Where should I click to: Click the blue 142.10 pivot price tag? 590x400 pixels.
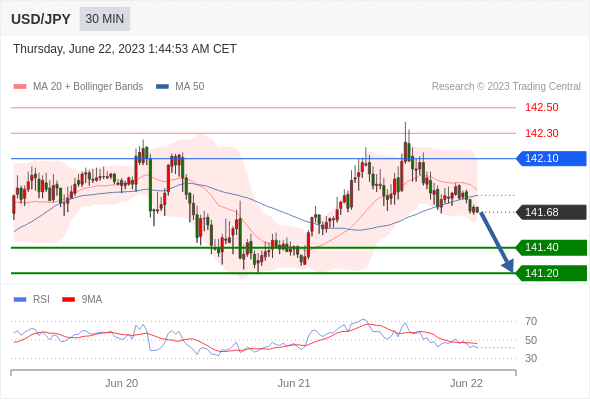pyautogui.click(x=551, y=158)
